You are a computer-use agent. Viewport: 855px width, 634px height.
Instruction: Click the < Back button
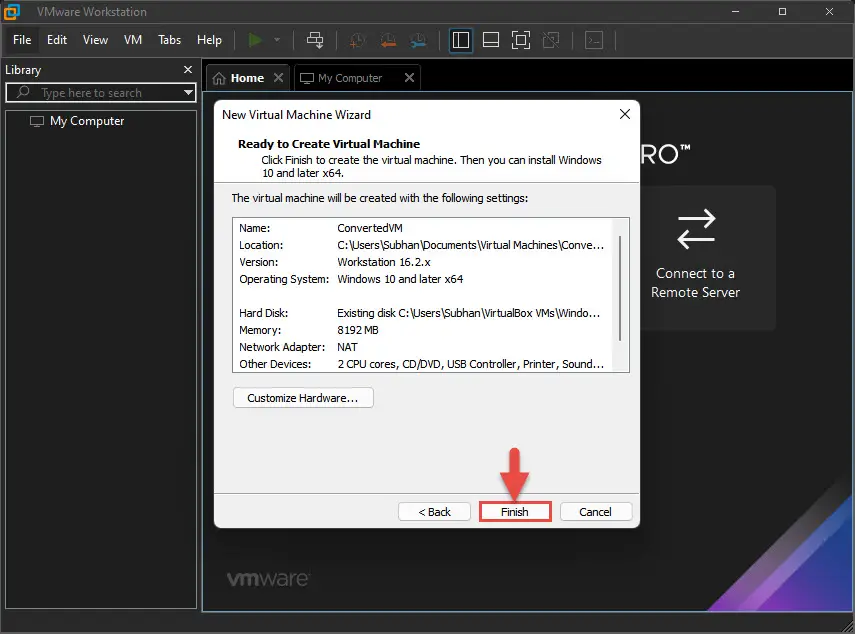434,512
